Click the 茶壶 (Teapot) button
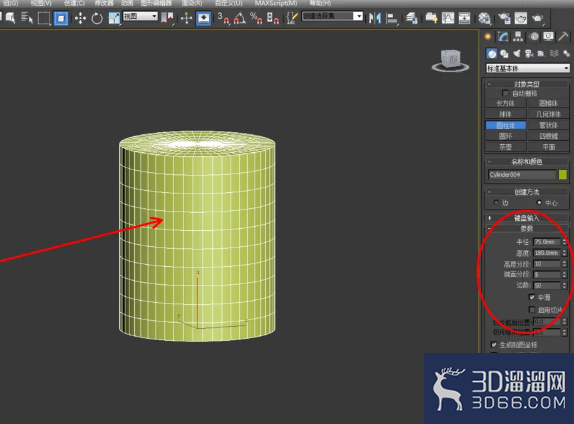Image resolution: width=574 pixels, height=424 pixels. pos(506,147)
